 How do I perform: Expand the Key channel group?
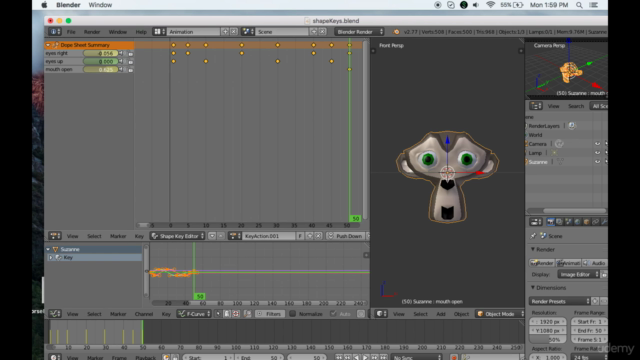tap(51, 258)
